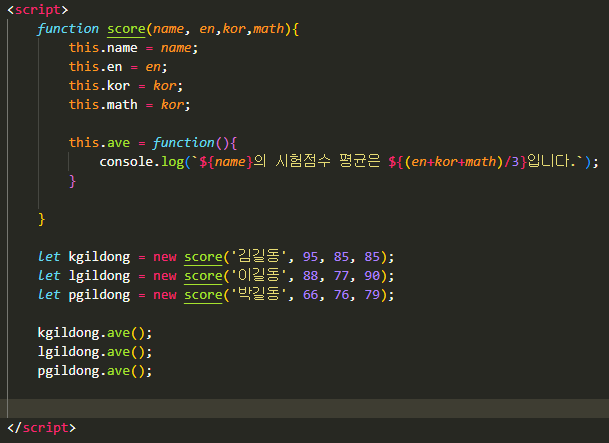The height and width of the screenshot is (443, 609).
Task: Click the yellow closing brace of the score function
Action: coord(42,219)
